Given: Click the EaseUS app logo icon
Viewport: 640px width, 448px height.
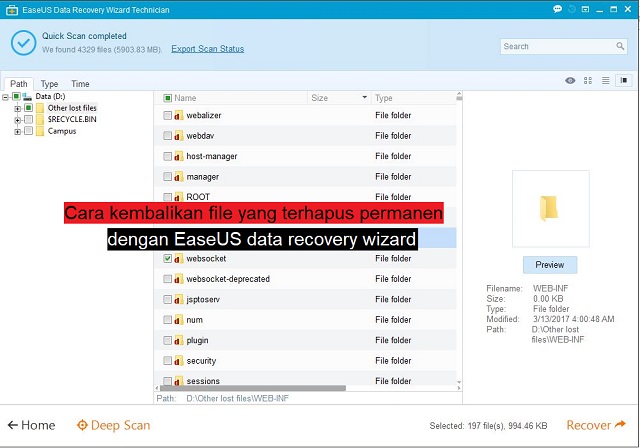Looking at the screenshot, I should (x=12, y=10).
